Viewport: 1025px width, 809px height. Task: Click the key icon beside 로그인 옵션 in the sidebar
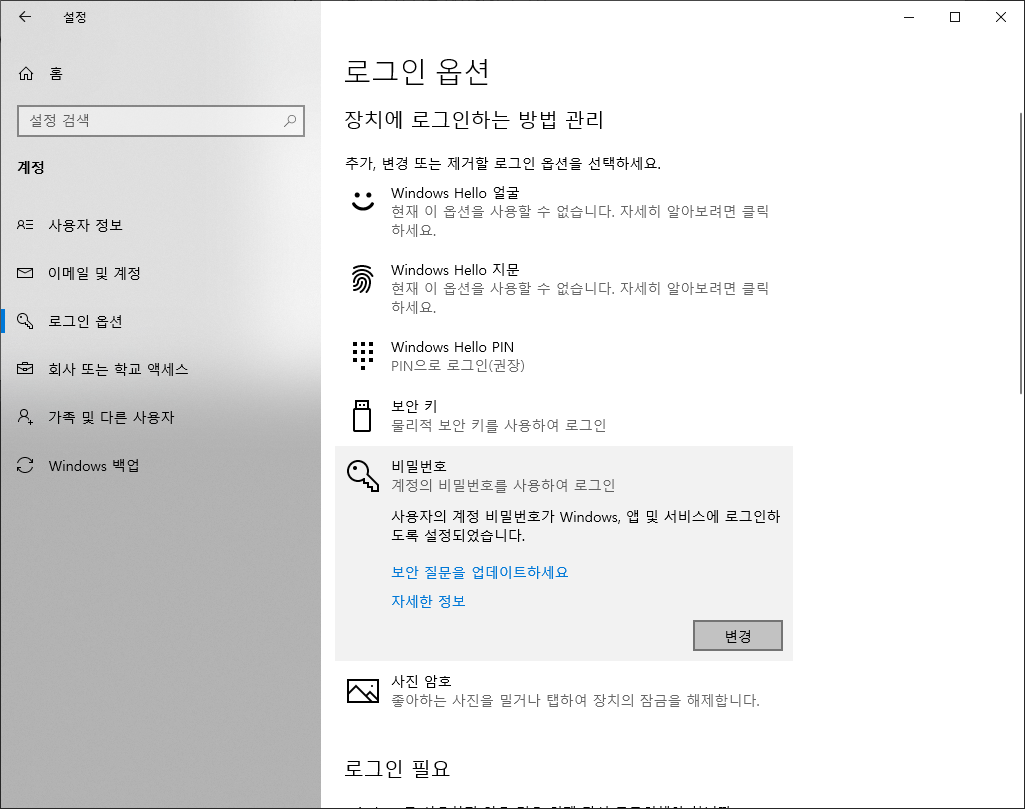tap(25, 321)
